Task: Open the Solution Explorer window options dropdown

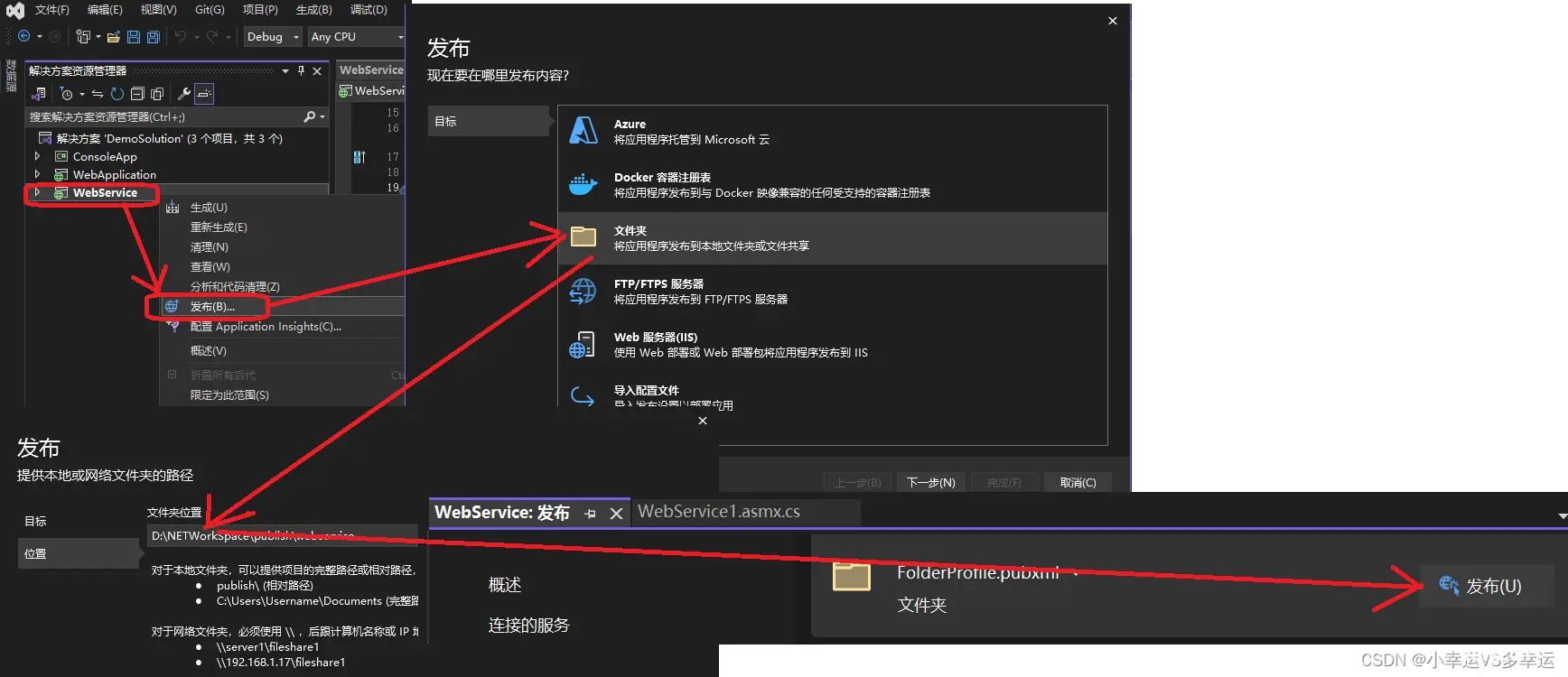Action: click(x=285, y=70)
